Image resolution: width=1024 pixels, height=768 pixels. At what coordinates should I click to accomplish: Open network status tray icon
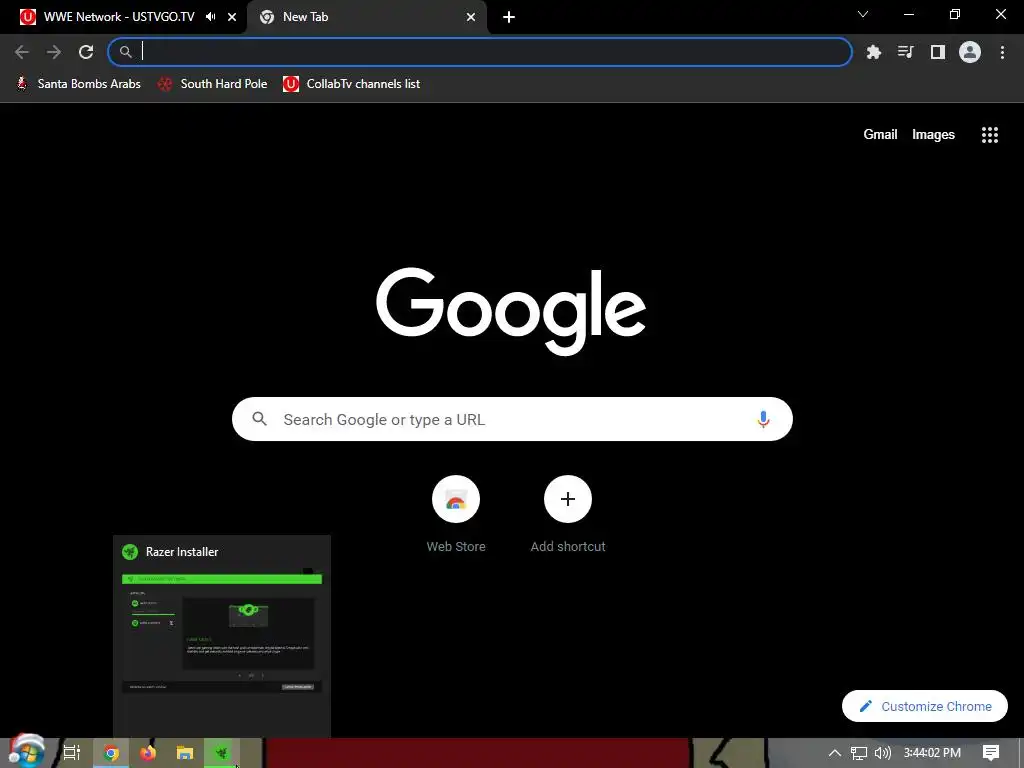point(859,753)
